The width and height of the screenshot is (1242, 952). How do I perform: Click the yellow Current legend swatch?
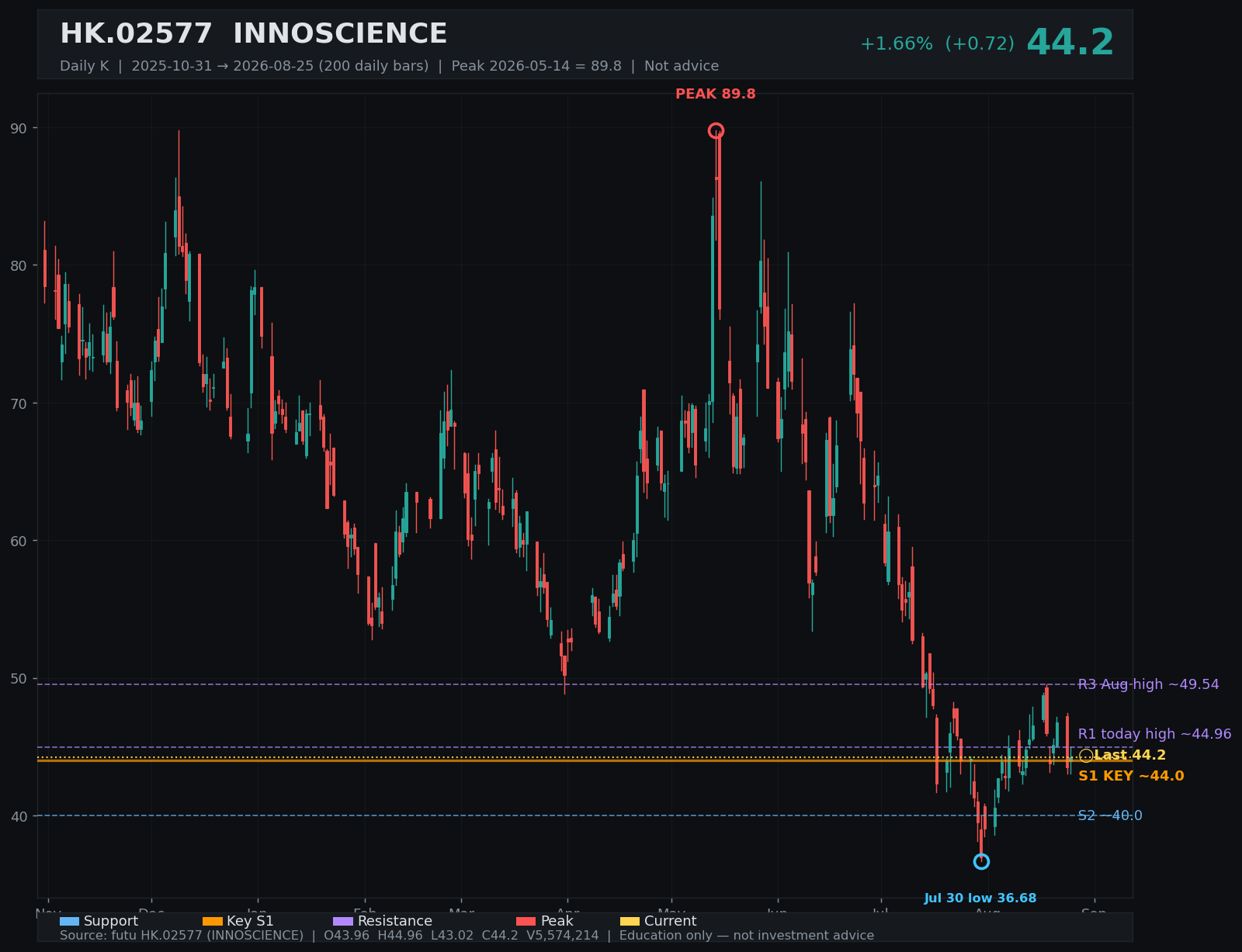point(630,921)
